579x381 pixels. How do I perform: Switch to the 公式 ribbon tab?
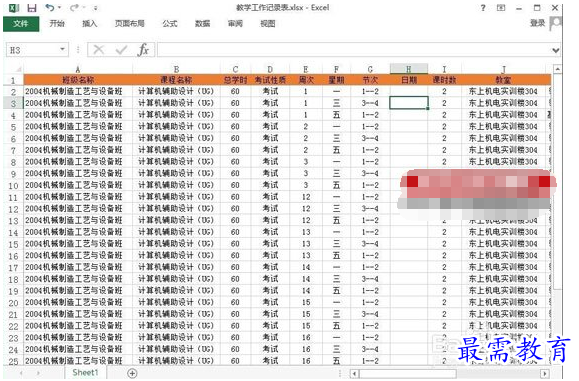coord(170,24)
